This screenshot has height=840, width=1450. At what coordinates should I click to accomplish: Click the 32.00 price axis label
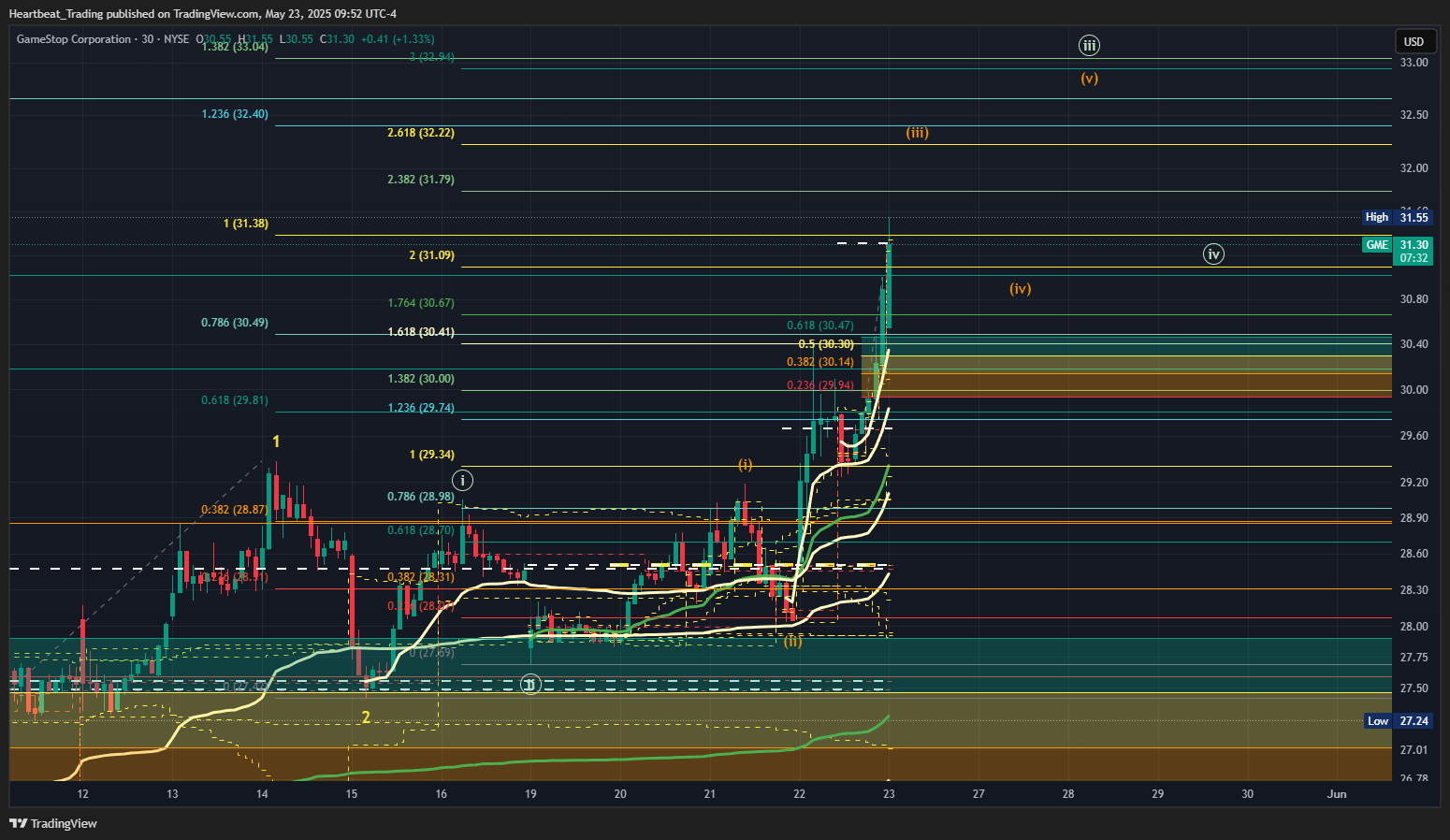1414,168
